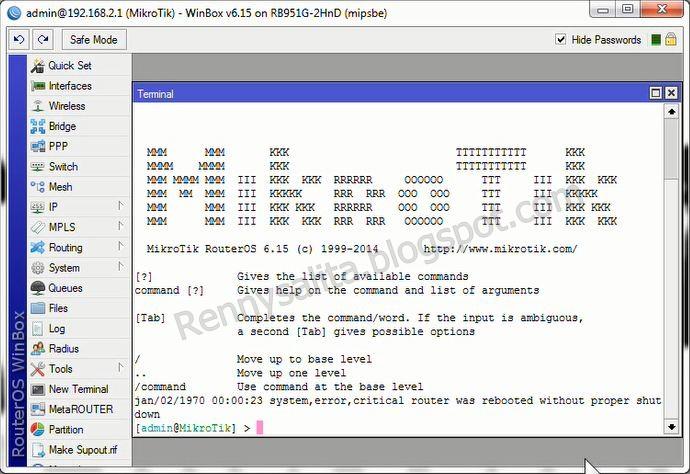Click the terminal command prompt cursor

point(260,427)
